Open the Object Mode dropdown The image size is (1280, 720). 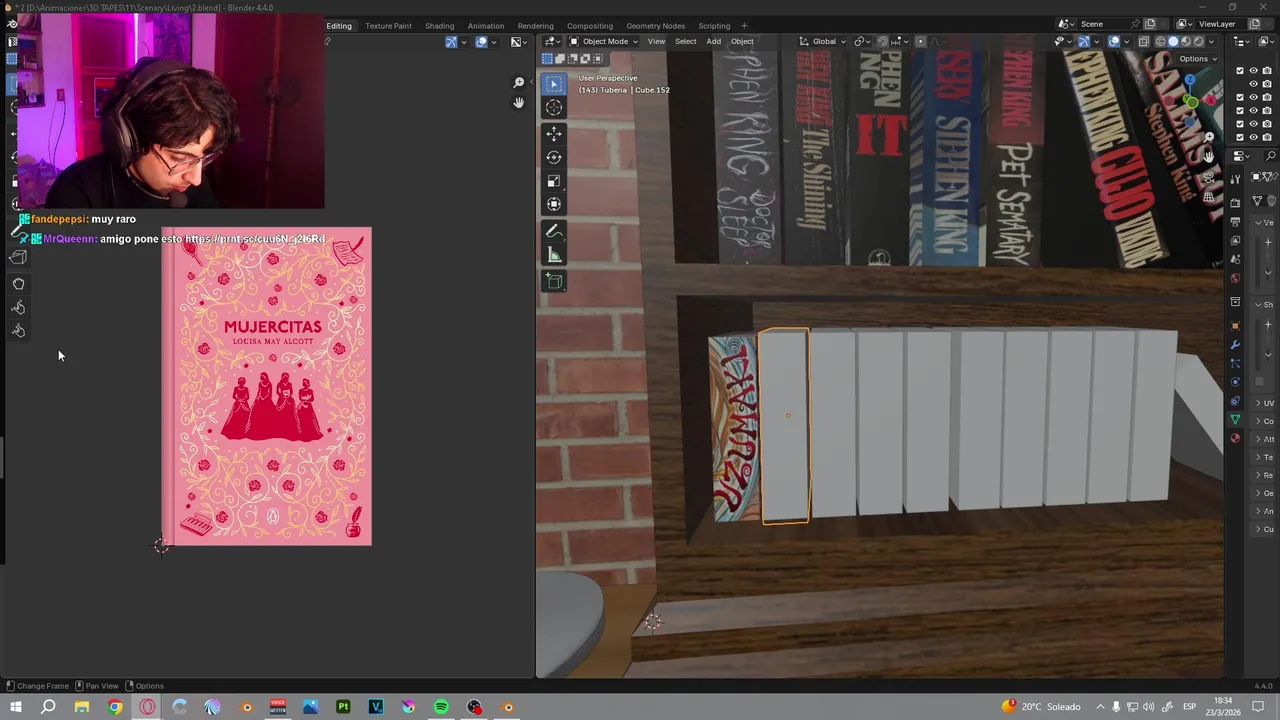[604, 41]
